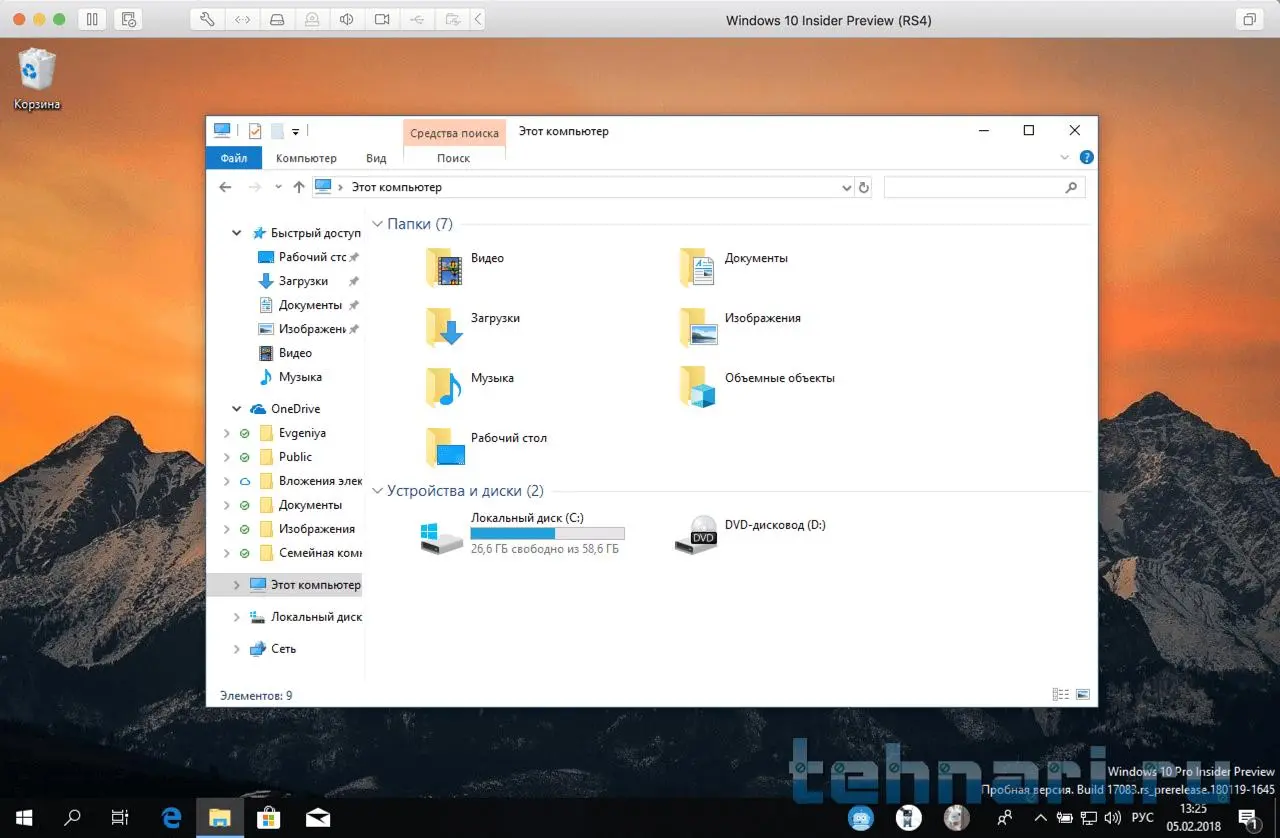This screenshot has width=1280, height=838.
Task: Select the Корзина icon on the desktop
Action: click(x=37, y=80)
